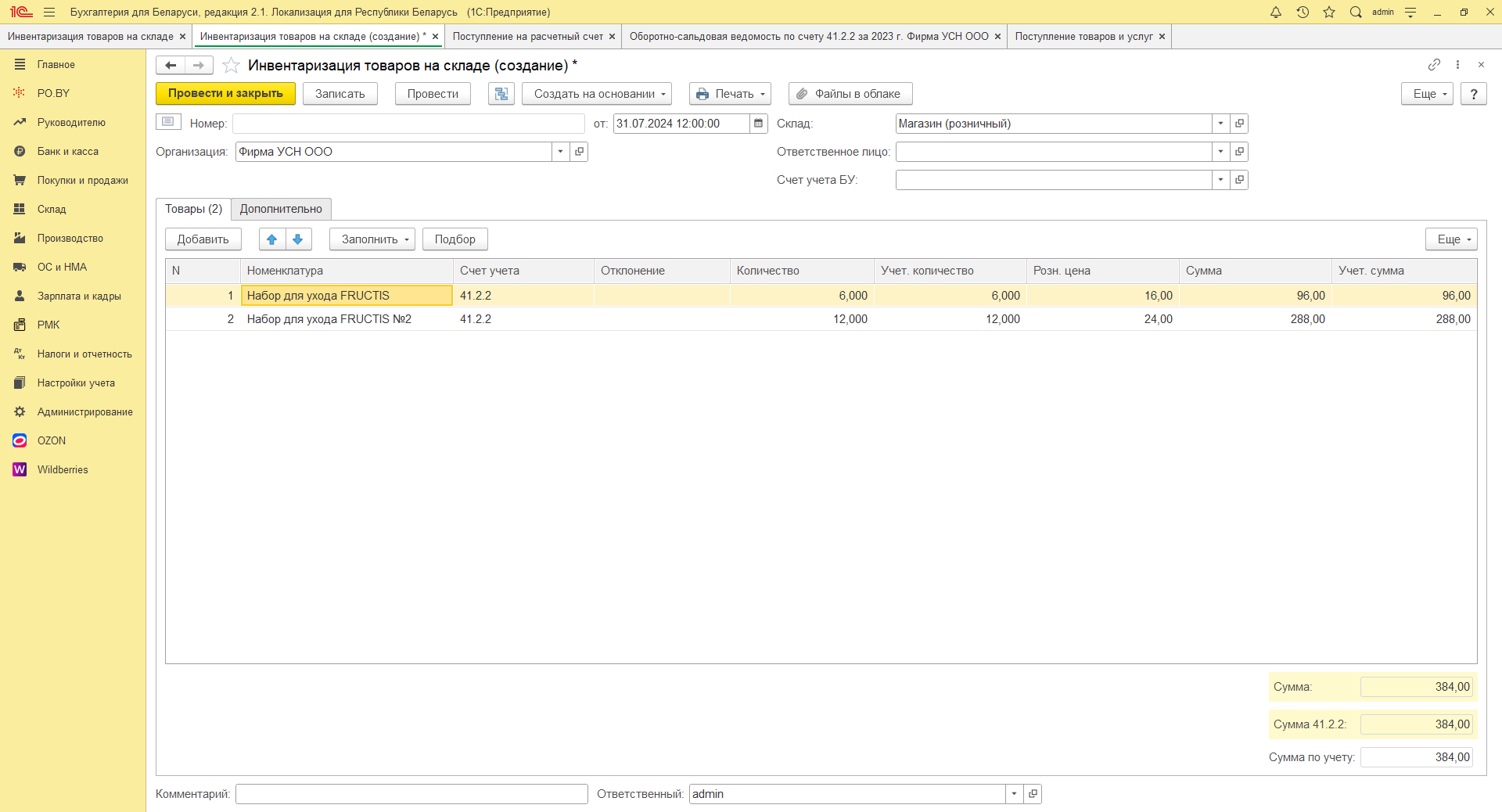This screenshot has height=812, width=1502.
Task: Open help with the question mark button
Action: tap(1473, 94)
